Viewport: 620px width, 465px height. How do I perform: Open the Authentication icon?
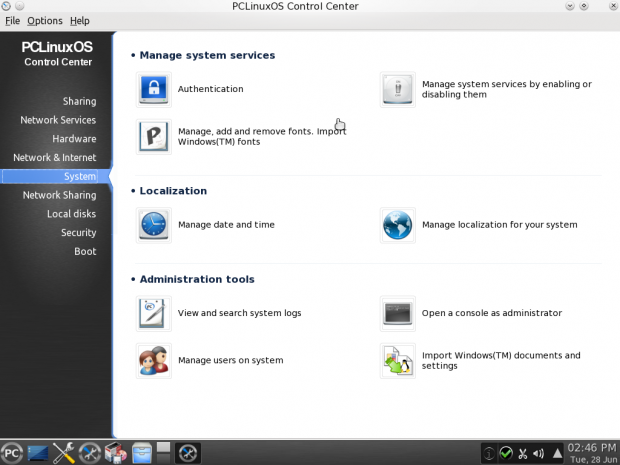[x=153, y=89]
